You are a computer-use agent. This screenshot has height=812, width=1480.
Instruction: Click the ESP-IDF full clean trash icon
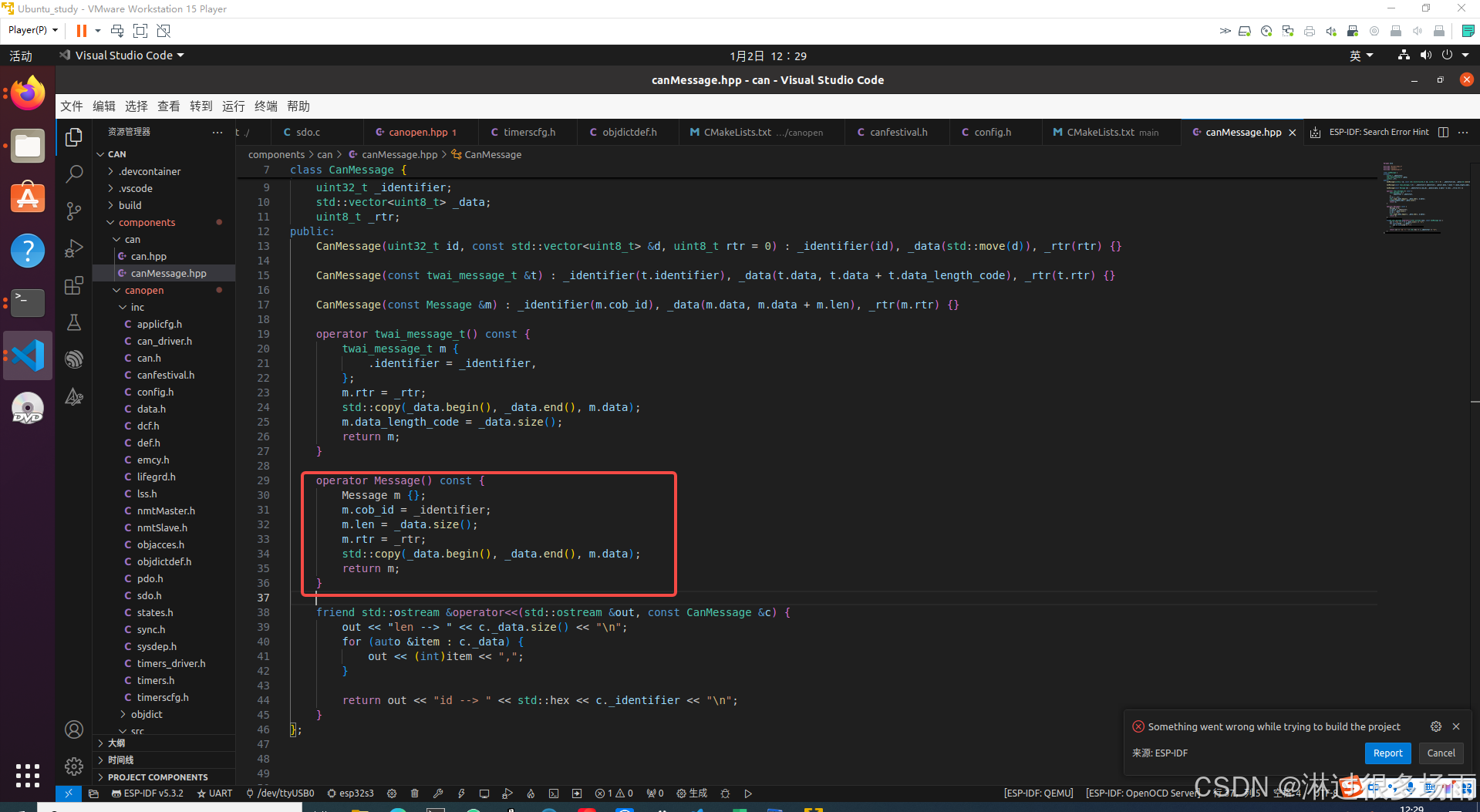pos(415,793)
